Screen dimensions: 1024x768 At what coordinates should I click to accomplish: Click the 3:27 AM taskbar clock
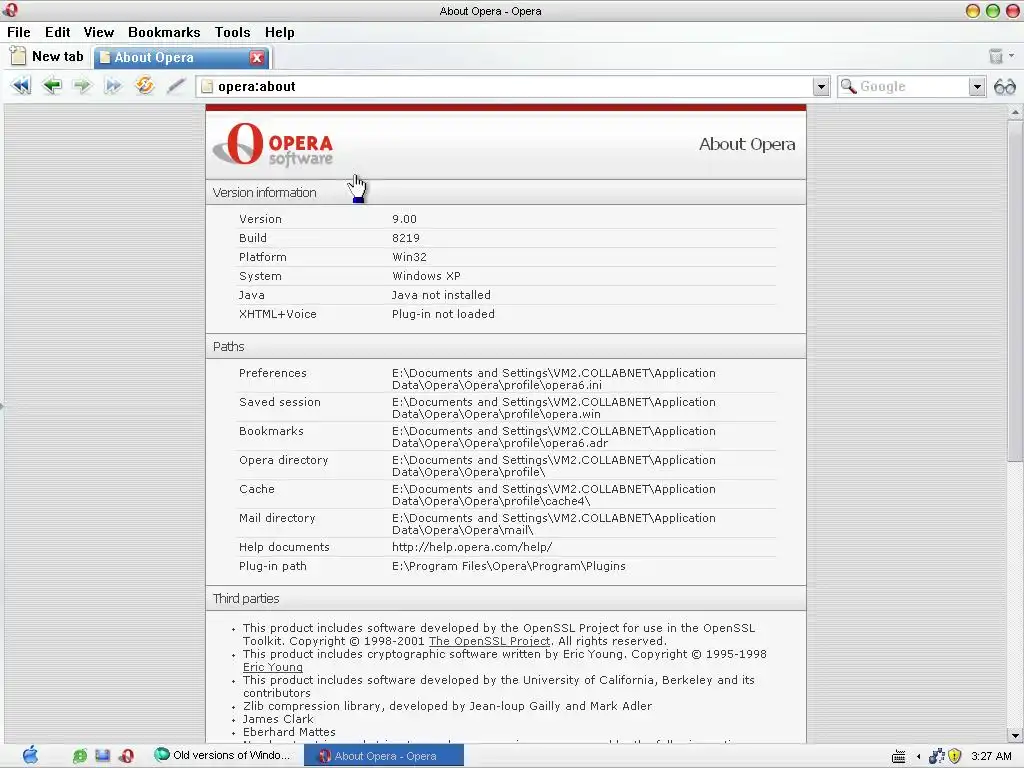tap(991, 756)
